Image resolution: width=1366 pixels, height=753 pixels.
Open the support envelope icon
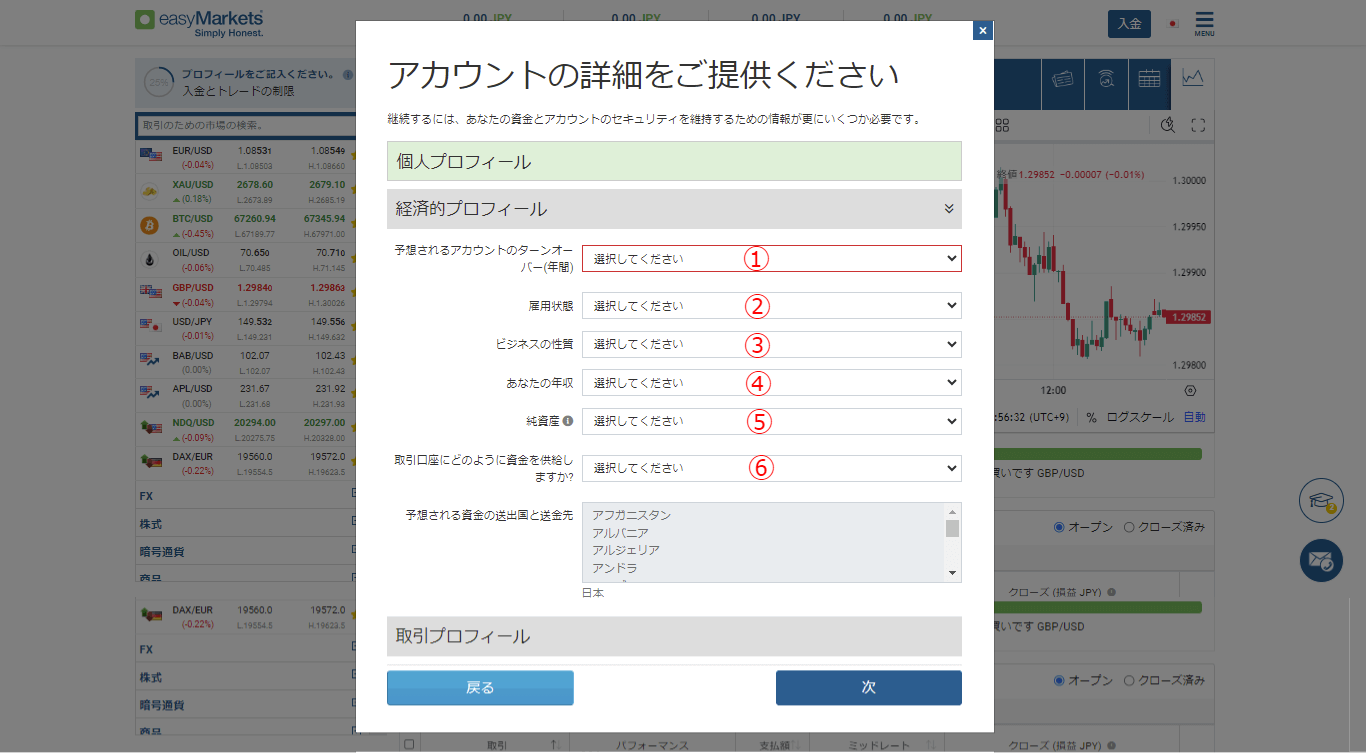point(1320,561)
